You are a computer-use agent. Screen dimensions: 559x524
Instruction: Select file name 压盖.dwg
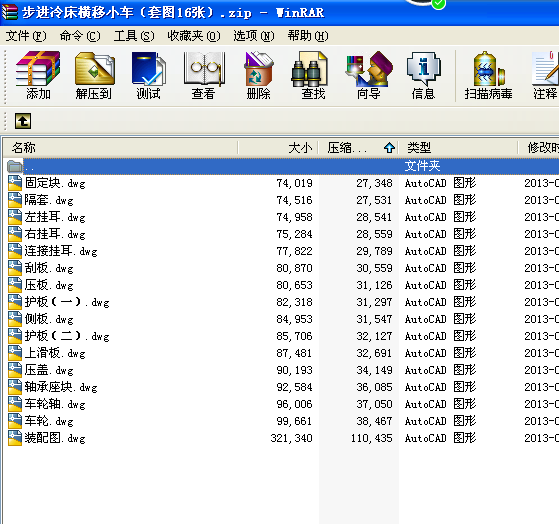[49, 370]
